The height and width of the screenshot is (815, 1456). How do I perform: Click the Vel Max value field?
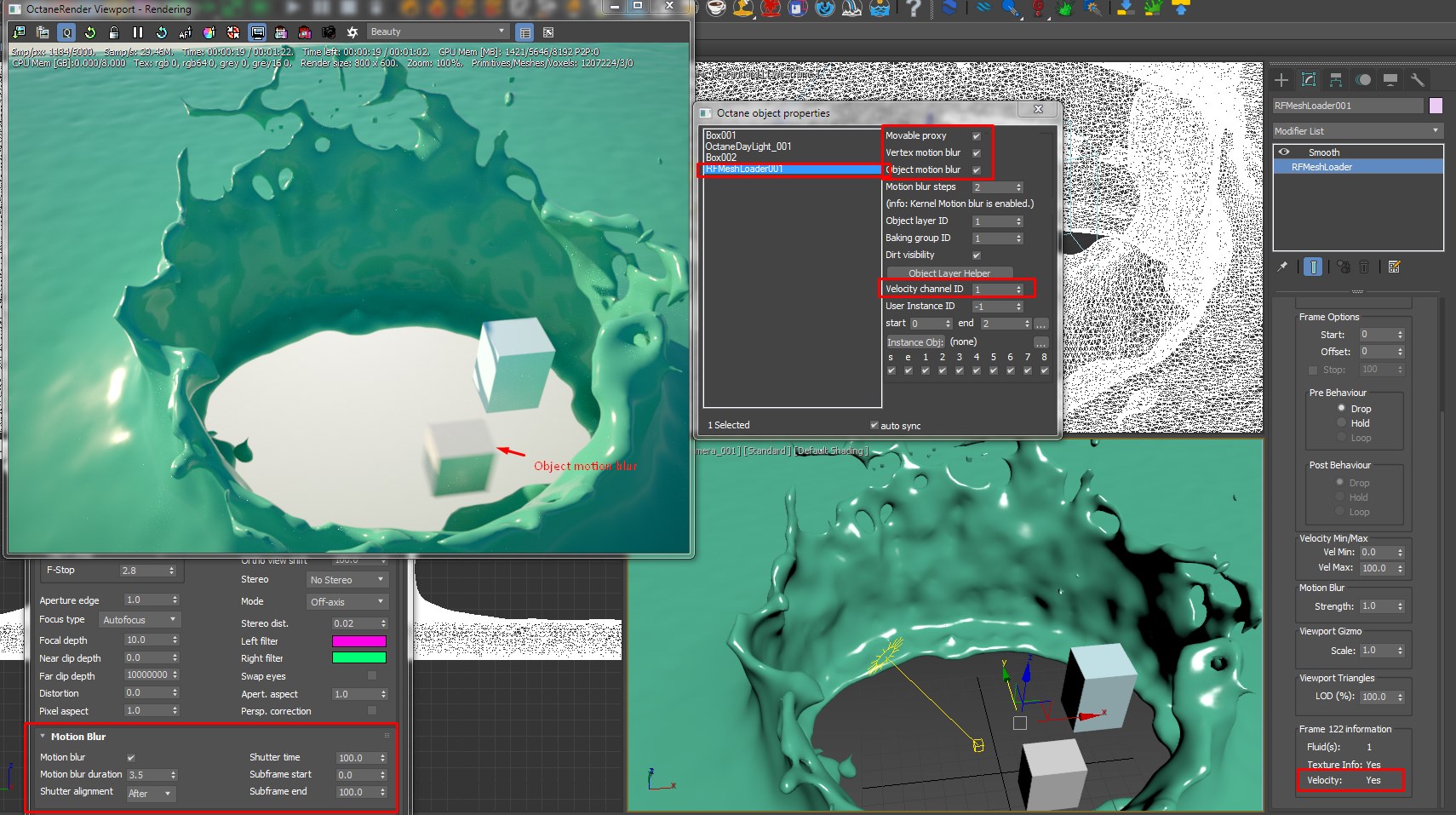[x=1378, y=568]
